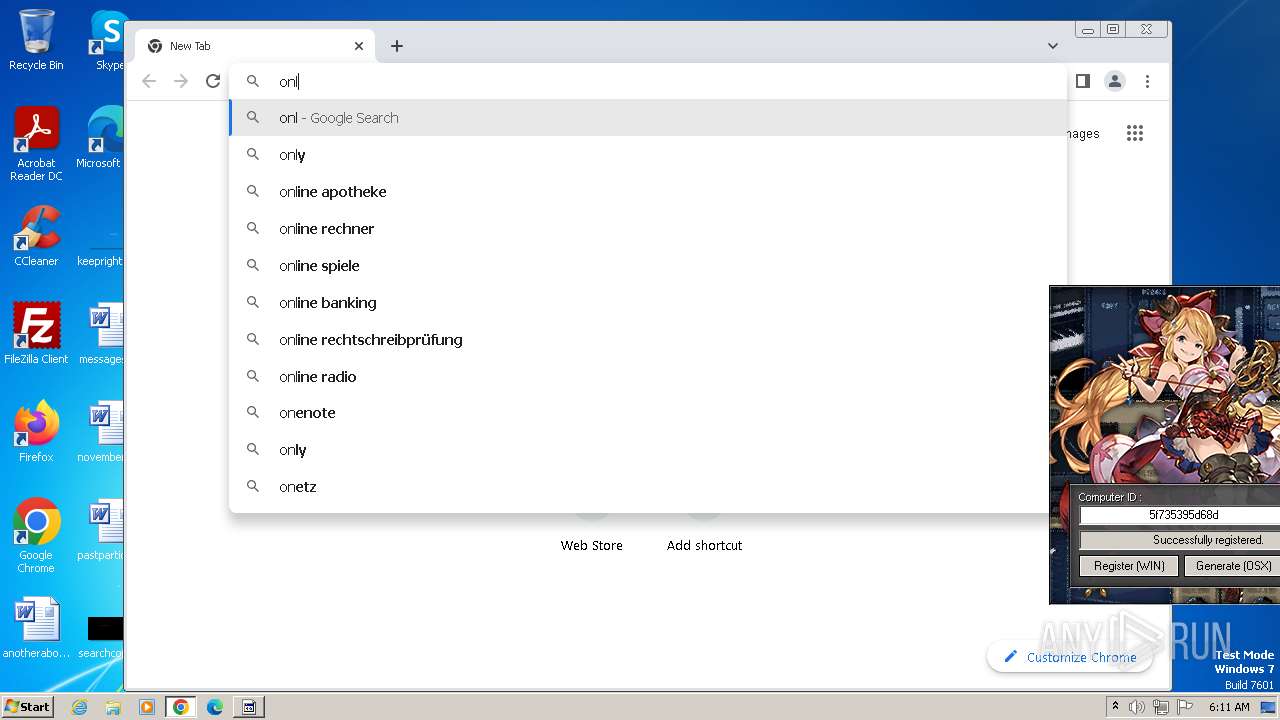Viewport: 1280px width, 720px height.
Task: Open the Chrome three-dot menu
Action: (1148, 81)
